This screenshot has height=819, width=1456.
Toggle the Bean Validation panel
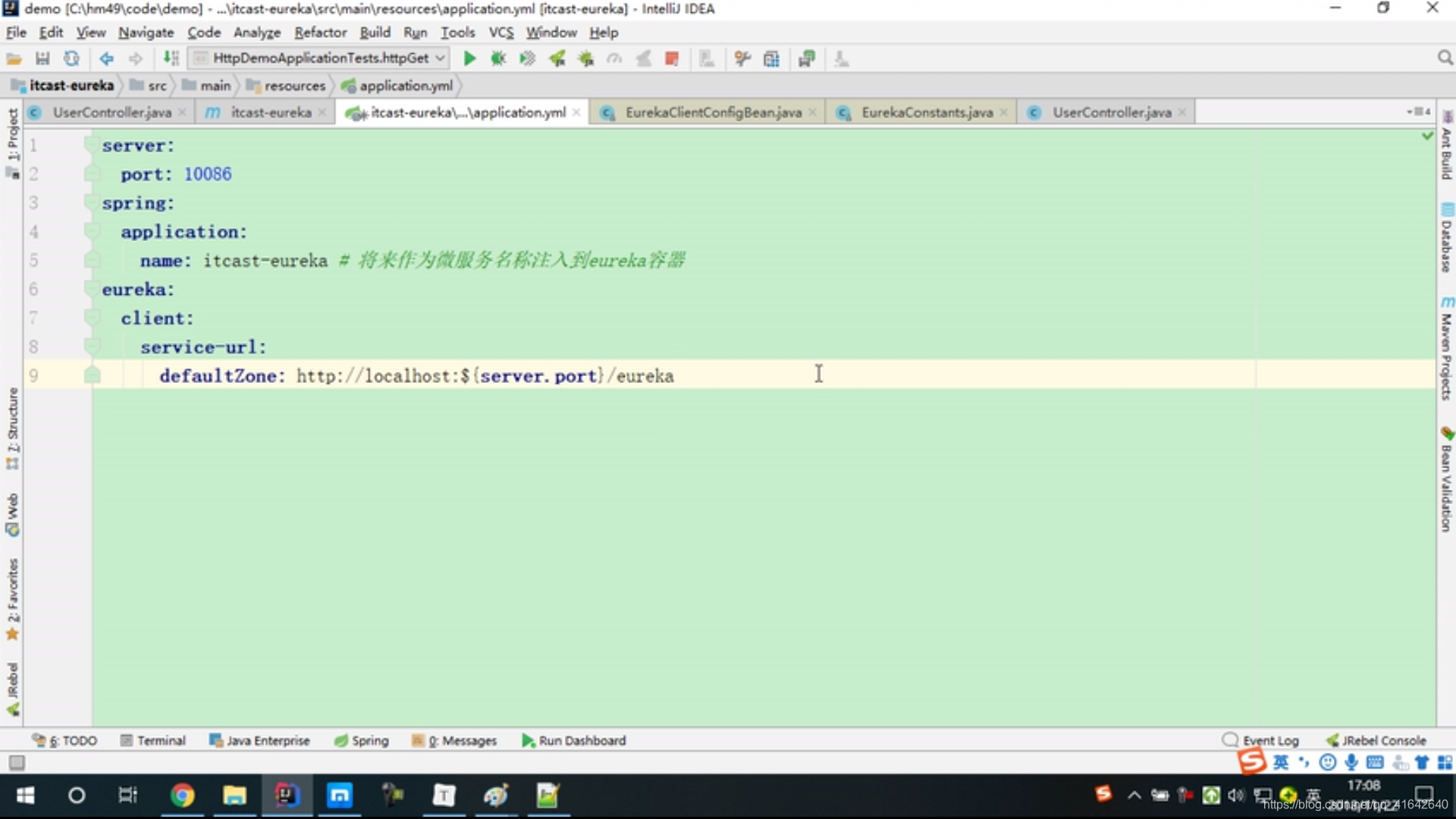click(1446, 480)
